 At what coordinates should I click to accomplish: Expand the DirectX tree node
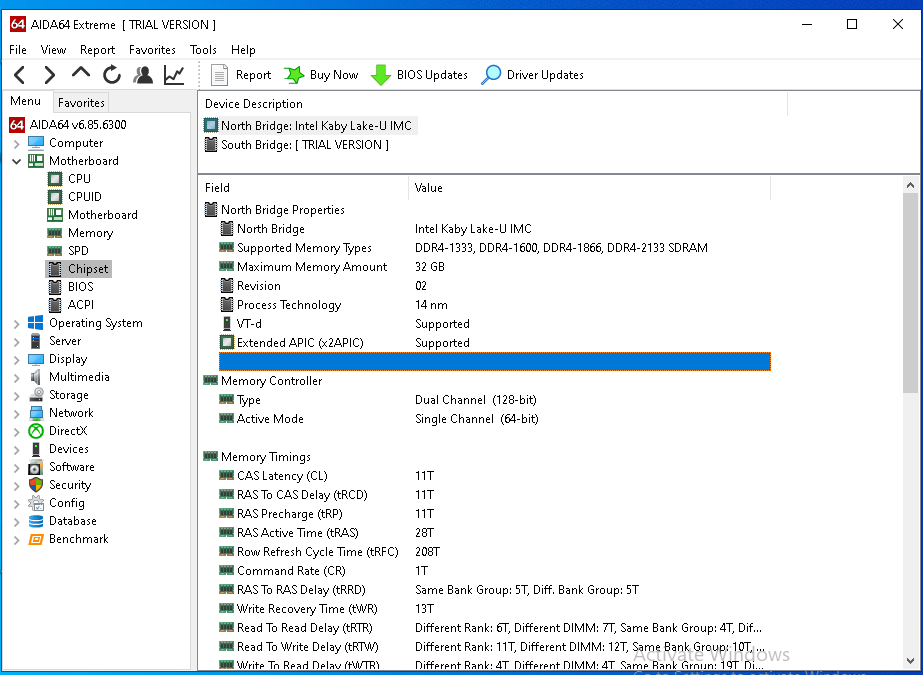16,431
